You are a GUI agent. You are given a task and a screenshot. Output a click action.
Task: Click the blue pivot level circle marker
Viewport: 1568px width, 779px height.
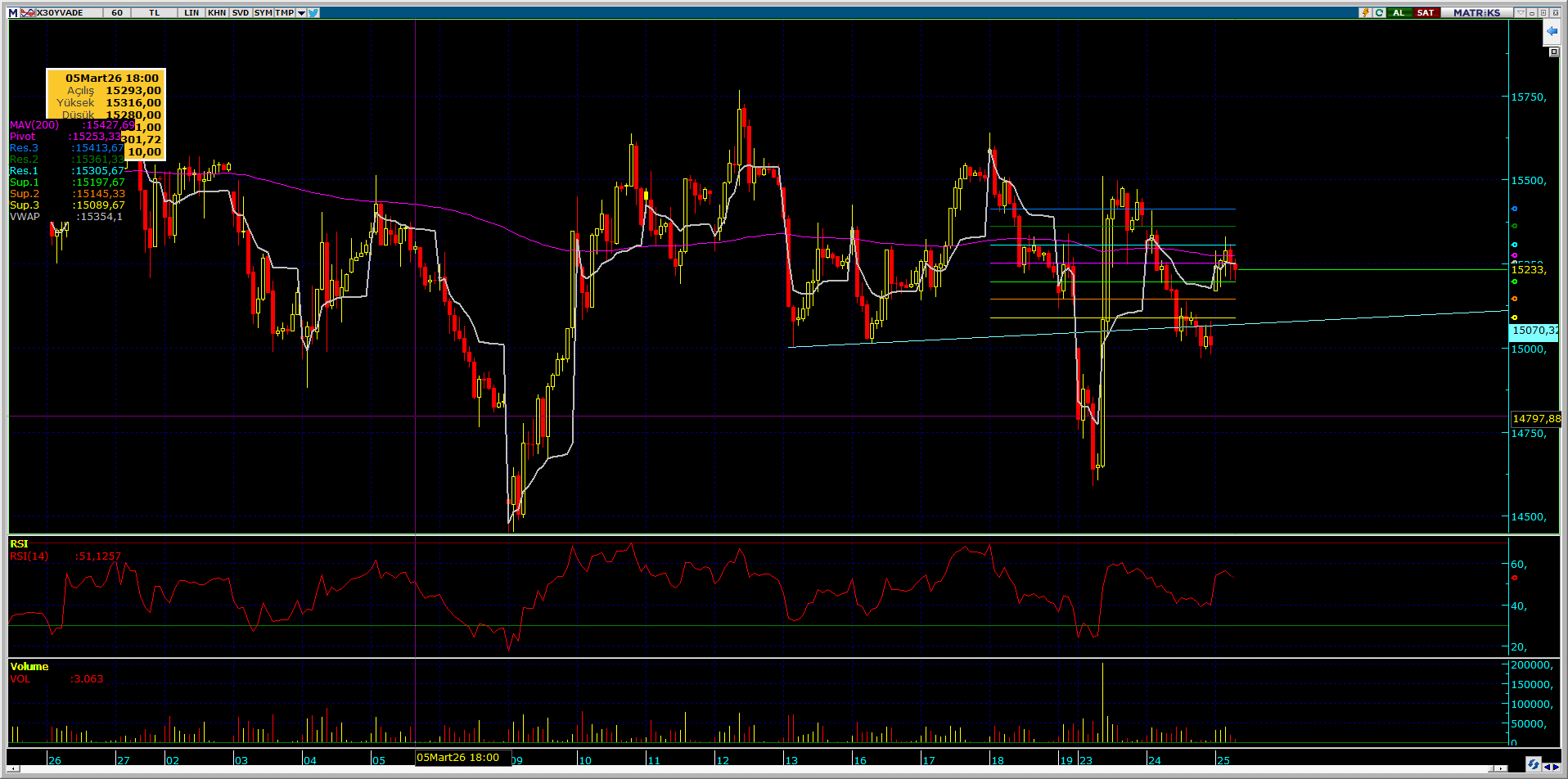pos(1514,209)
